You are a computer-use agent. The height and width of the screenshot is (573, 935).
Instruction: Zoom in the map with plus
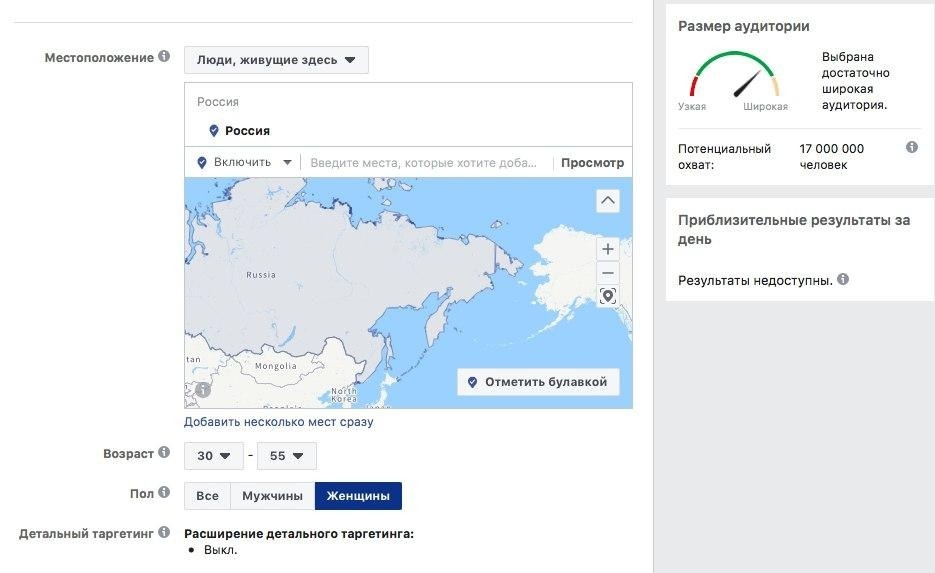click(x=608, y=249)
